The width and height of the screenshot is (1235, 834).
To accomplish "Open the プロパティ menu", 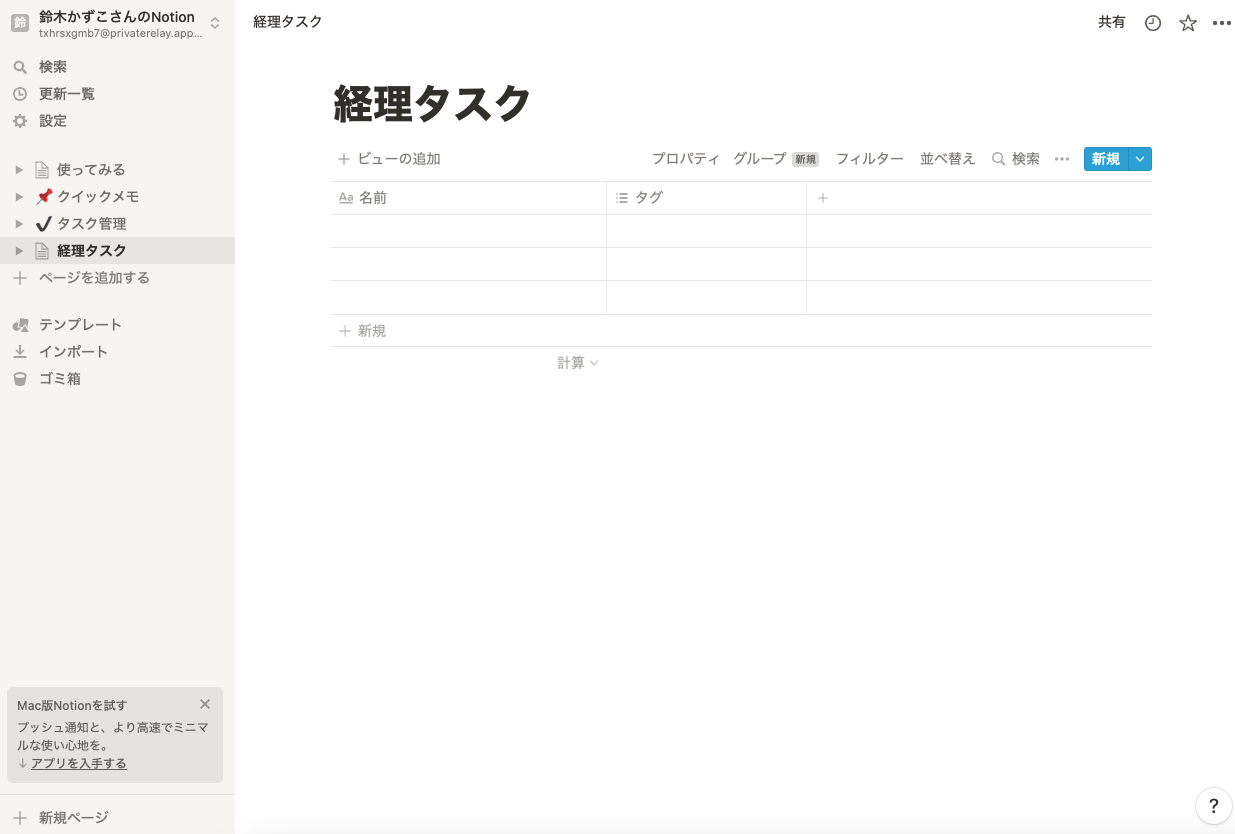I will (686, 159).
